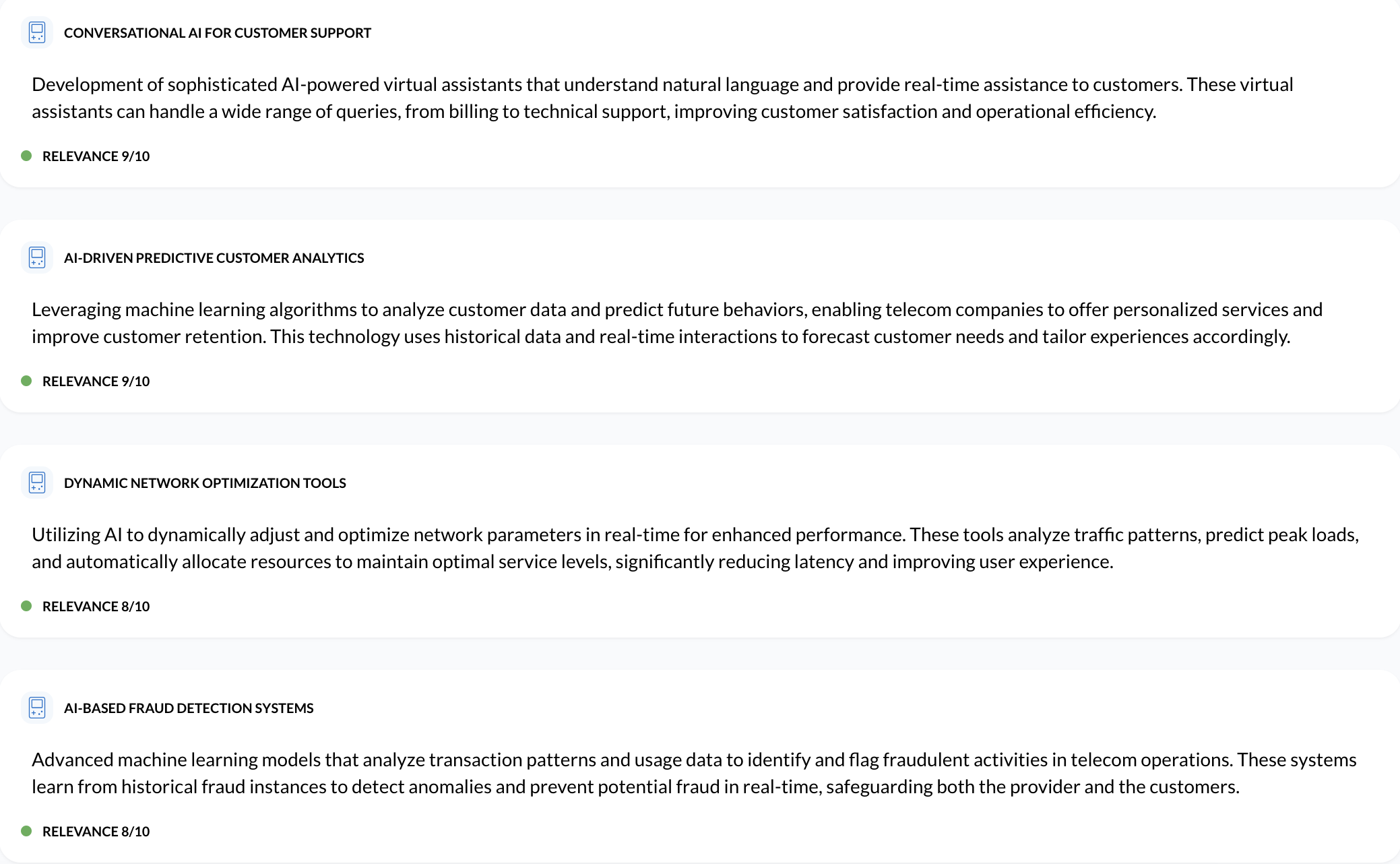This screenshot has height=864, width=1400.
Task: Click the green dot on Predictive Customer Analytics card
Action: 26,381
